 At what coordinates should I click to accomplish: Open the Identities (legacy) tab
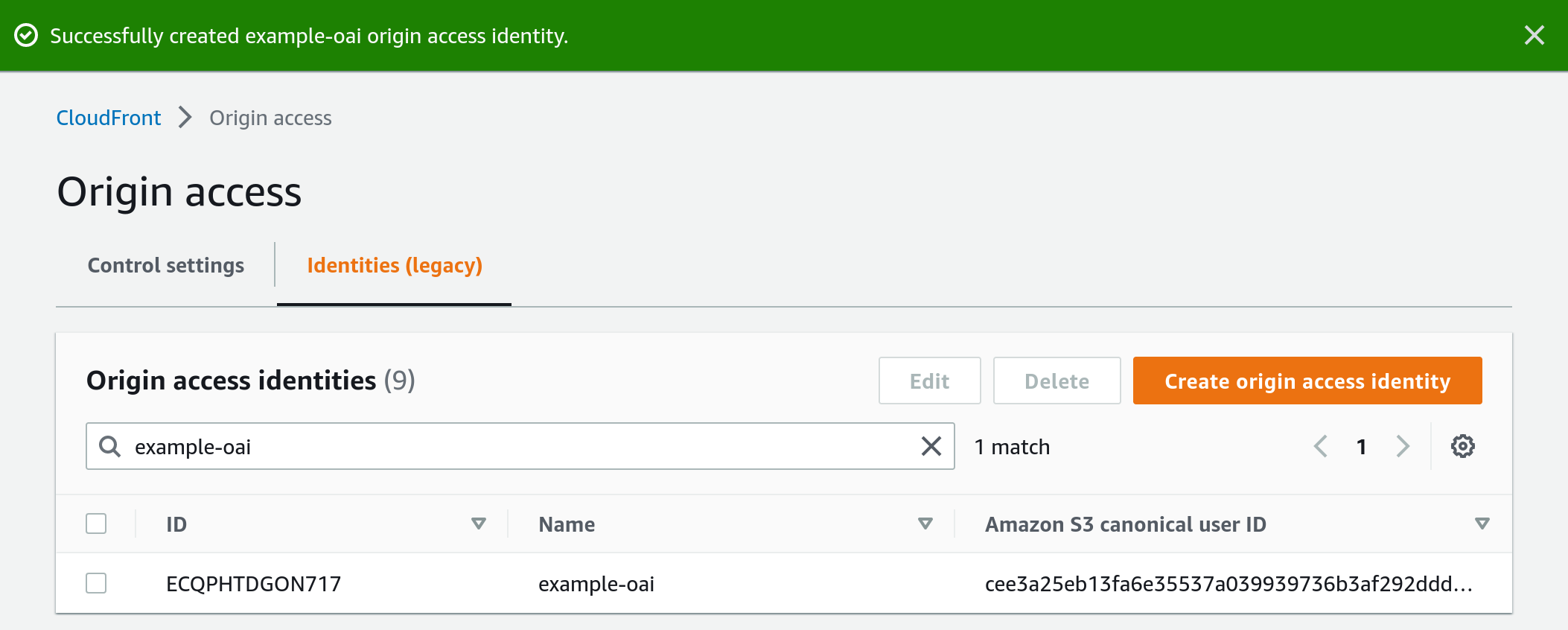pos(395,265)
